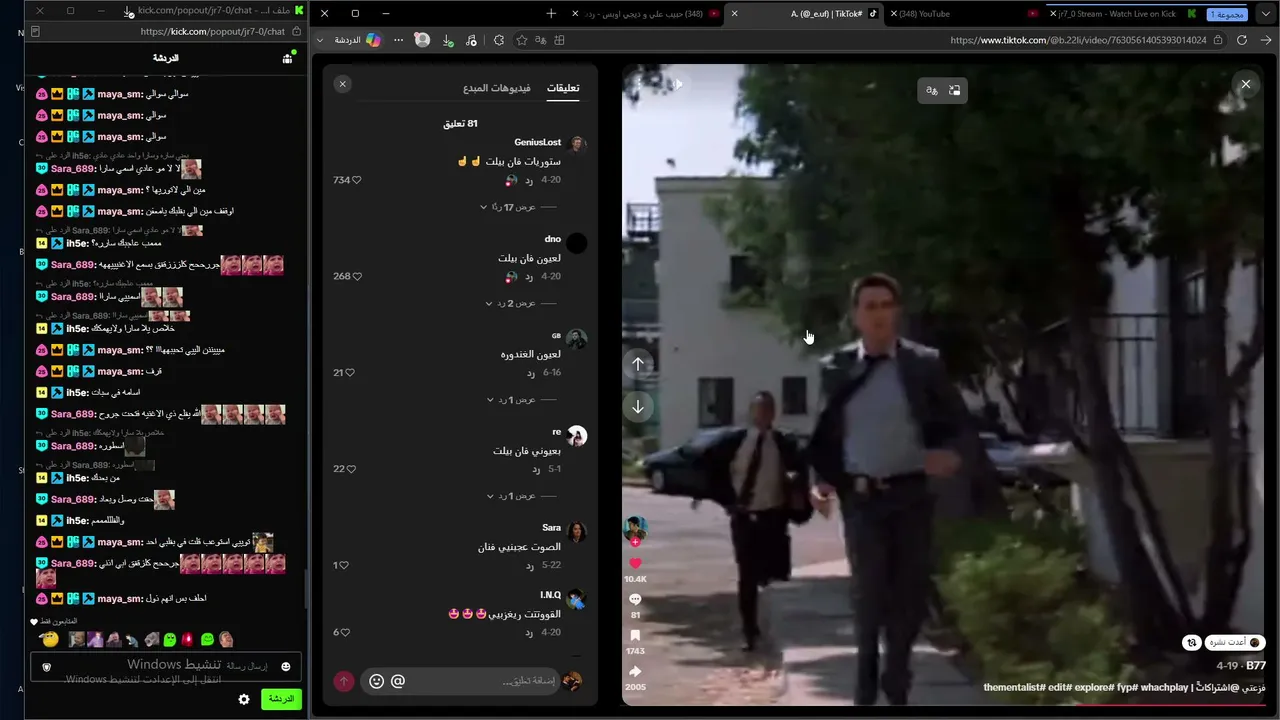Go to the next TikTok video
The width and height of the screenshot is (1280, 720).
pos(638,407)
